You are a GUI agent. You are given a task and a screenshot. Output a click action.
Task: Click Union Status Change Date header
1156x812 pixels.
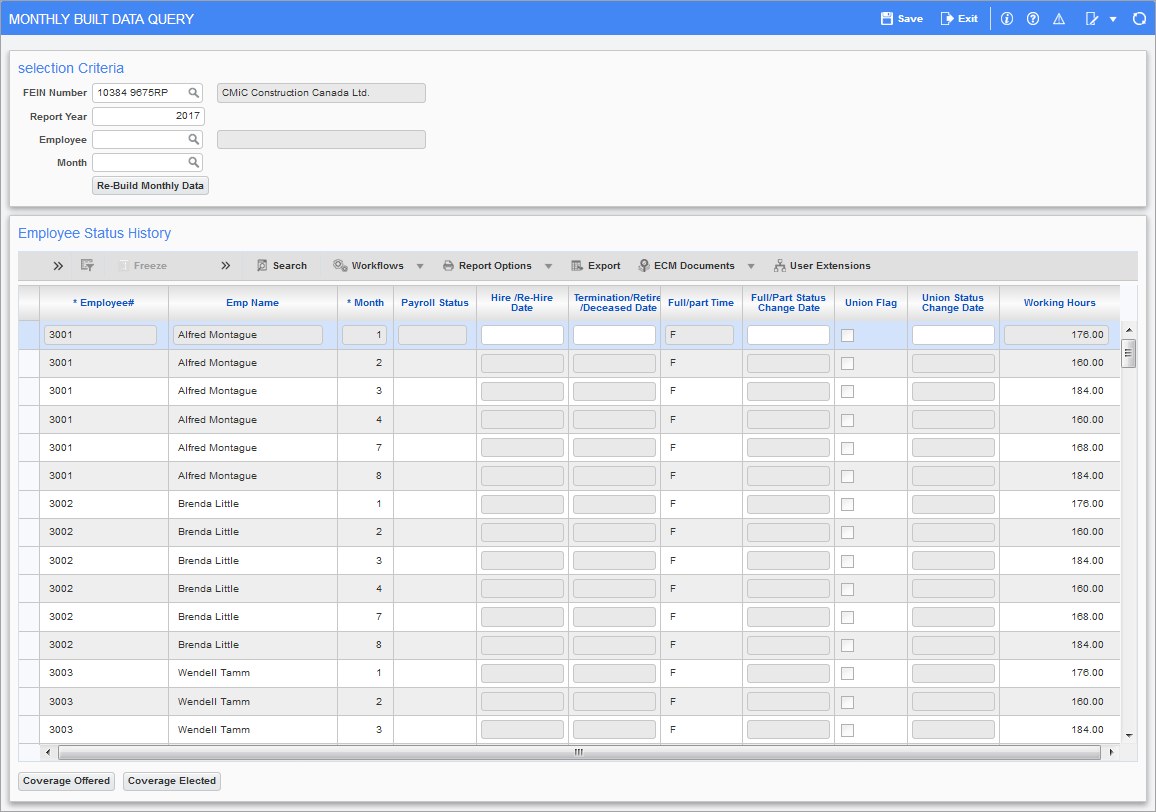[953, 303]
